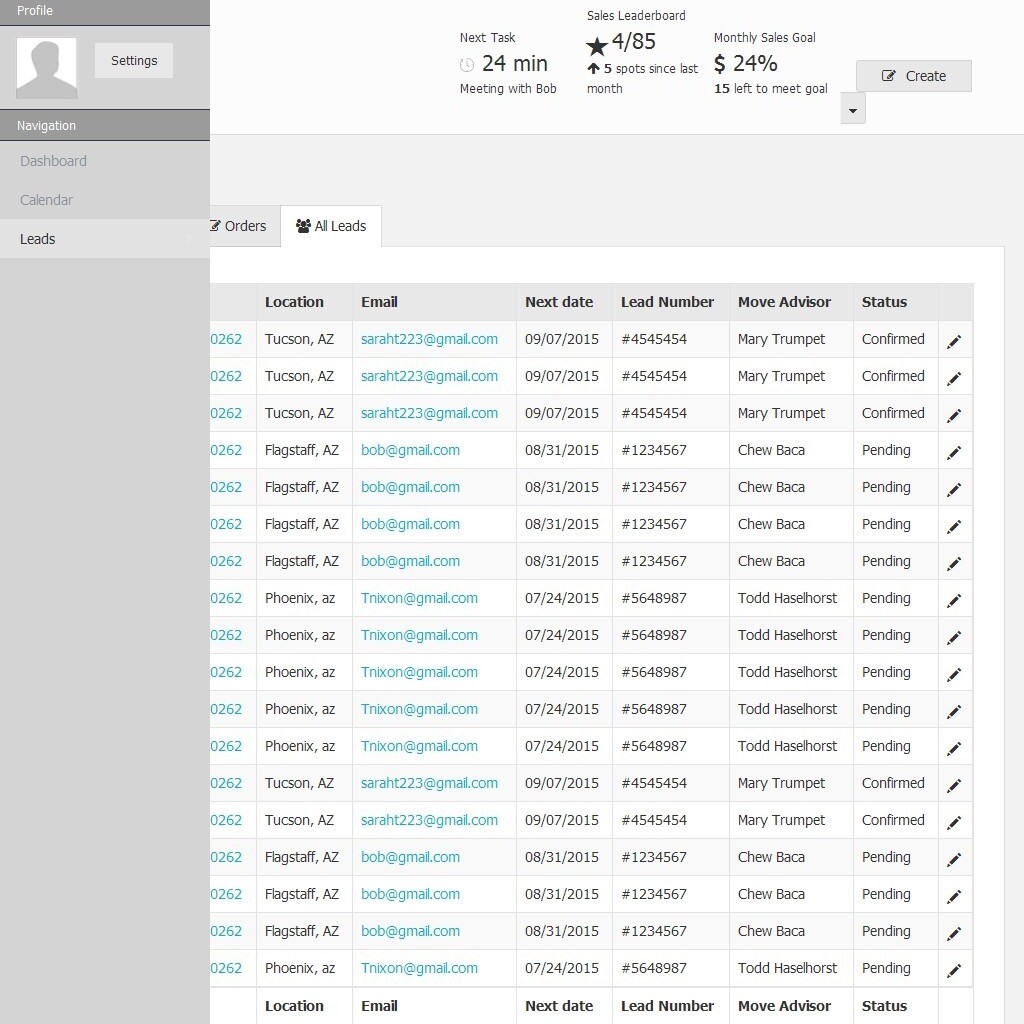
Task: Click the pencil icon on the topmost Phoenix row
Action: point(954,600)
